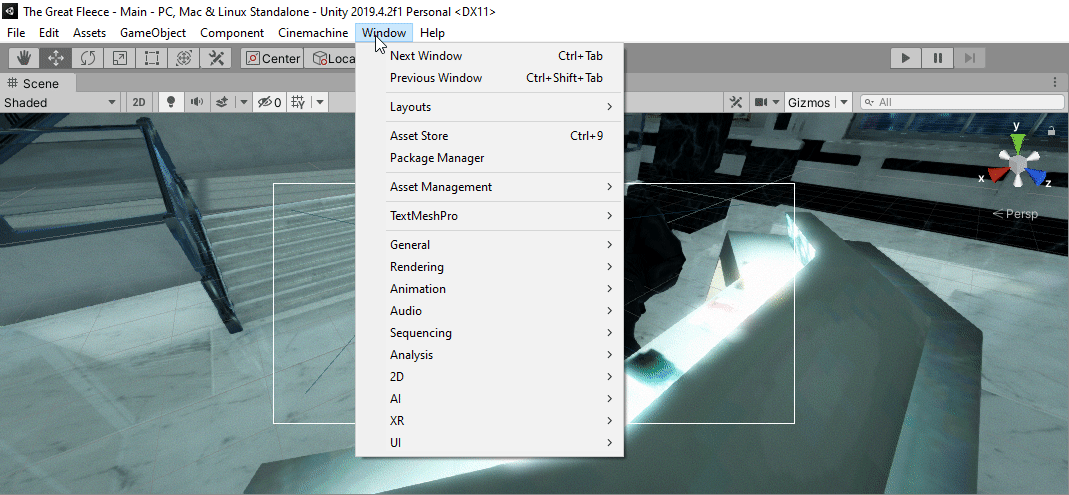
Task: Expand the TextMeshPro submenu
Action: (490, 215)
